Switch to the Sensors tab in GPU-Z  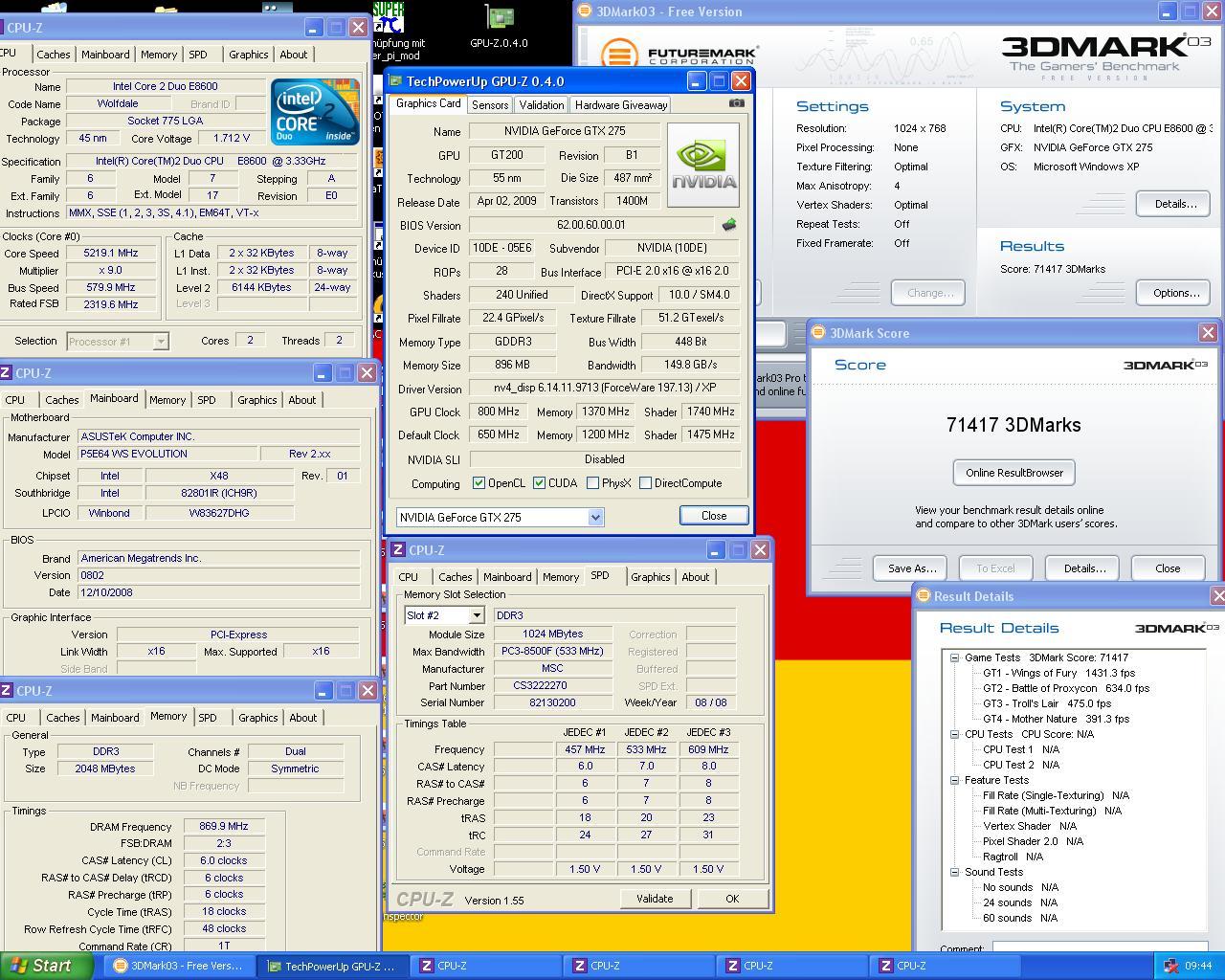(x=489, y=105)
